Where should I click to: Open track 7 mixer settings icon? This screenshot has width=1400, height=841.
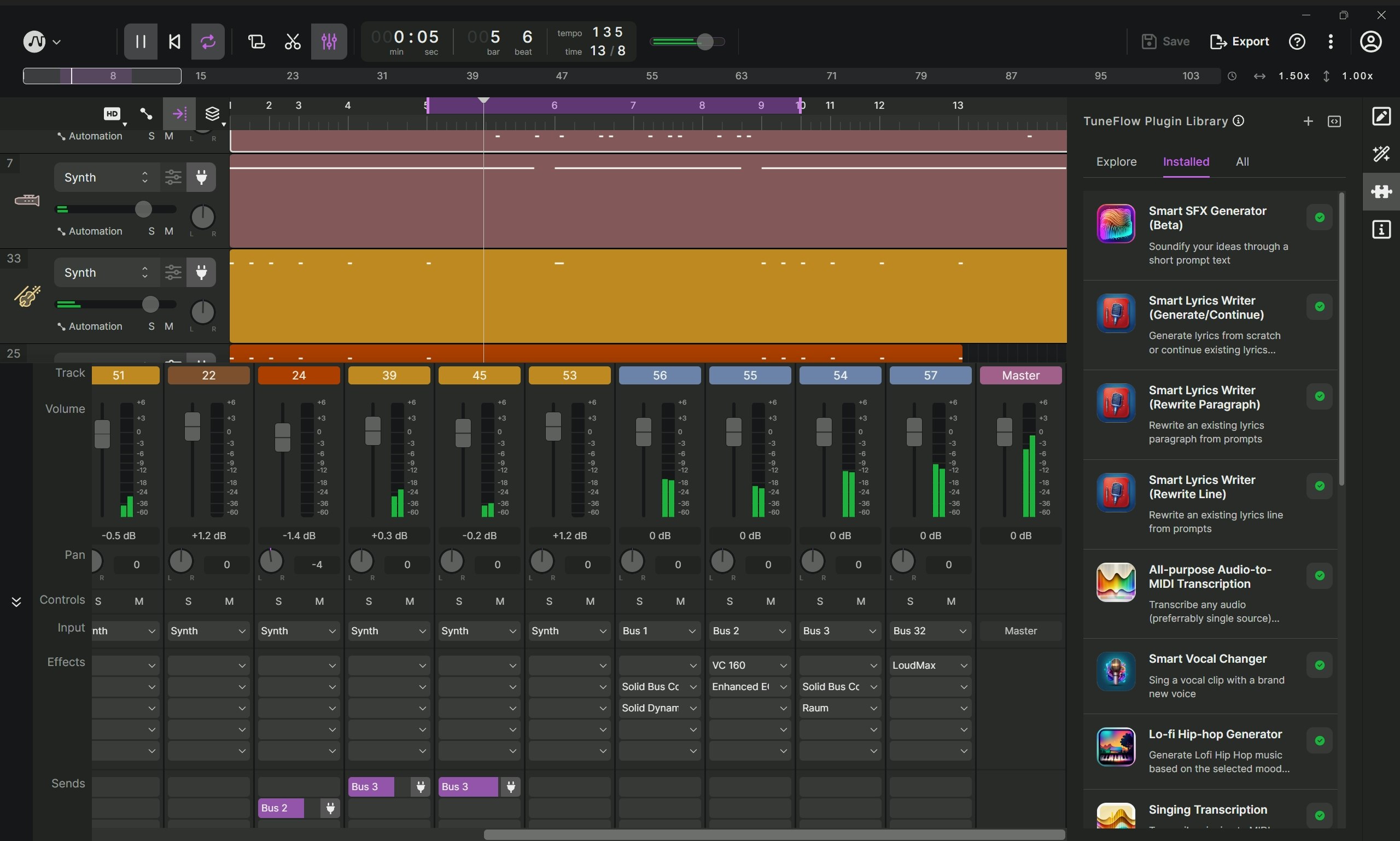(x=173, y=177)
